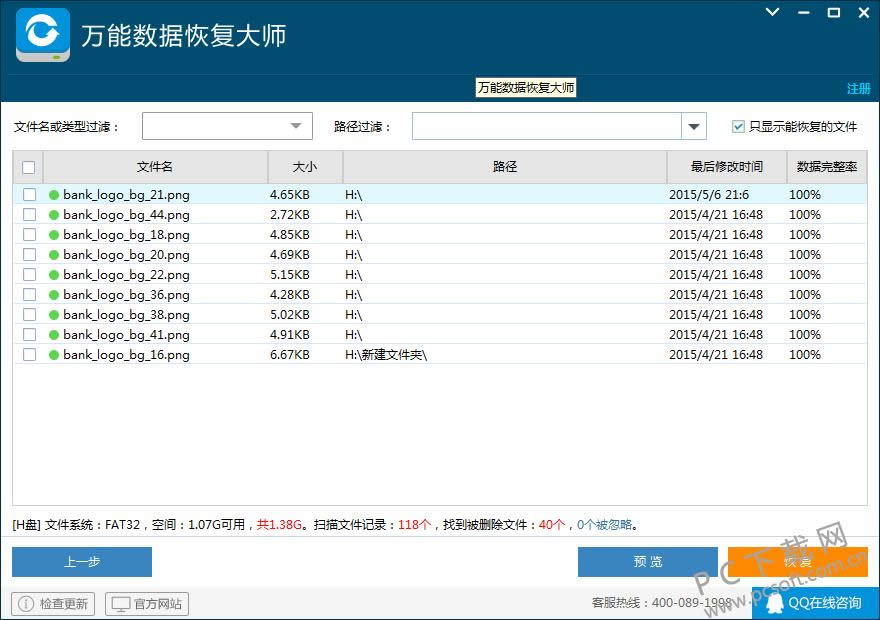Click the size value 4.91KB
880x620 pixels.
click(x=290, y=335)
